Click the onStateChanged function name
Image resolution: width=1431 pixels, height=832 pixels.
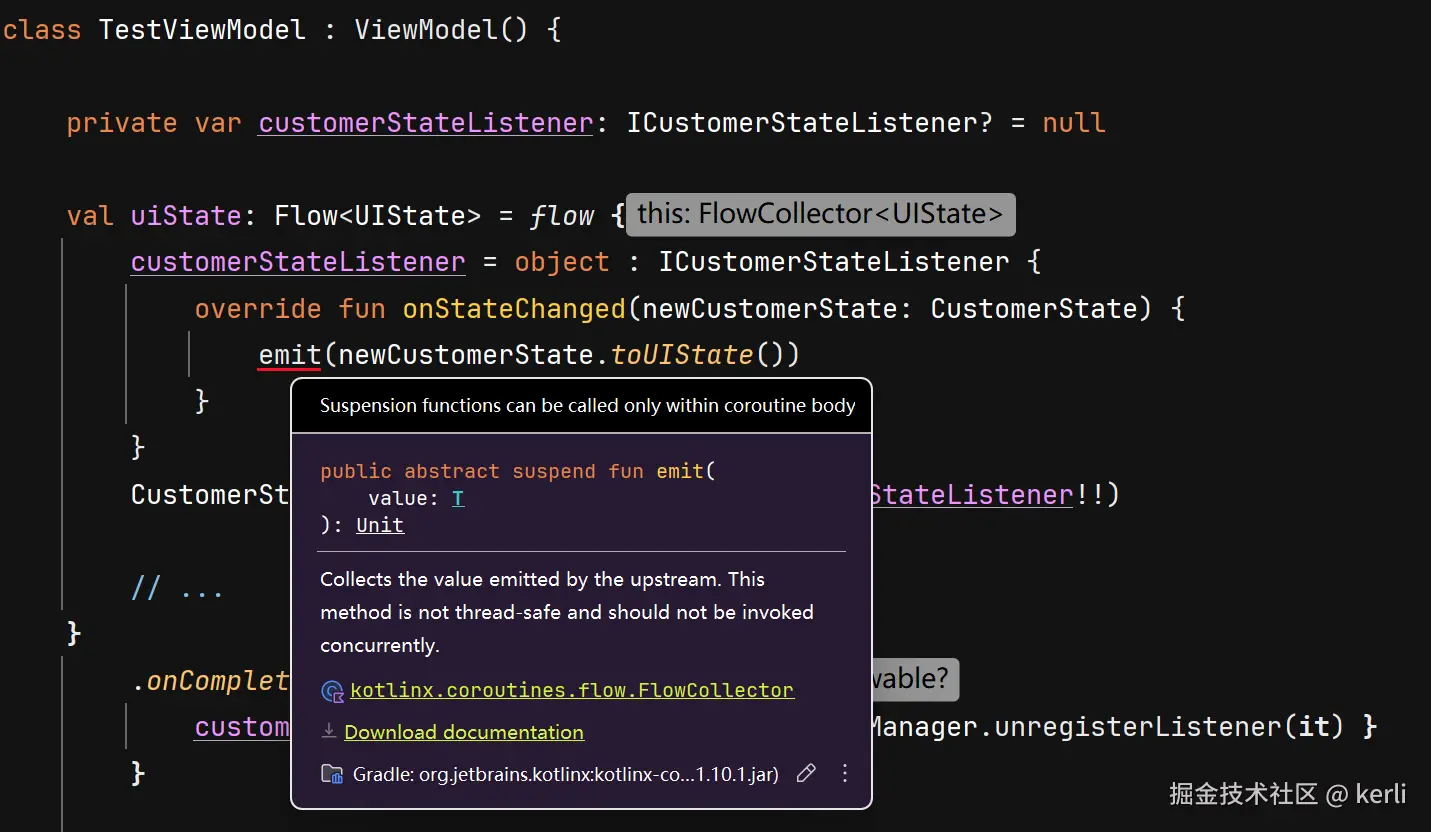coord(514,309)
